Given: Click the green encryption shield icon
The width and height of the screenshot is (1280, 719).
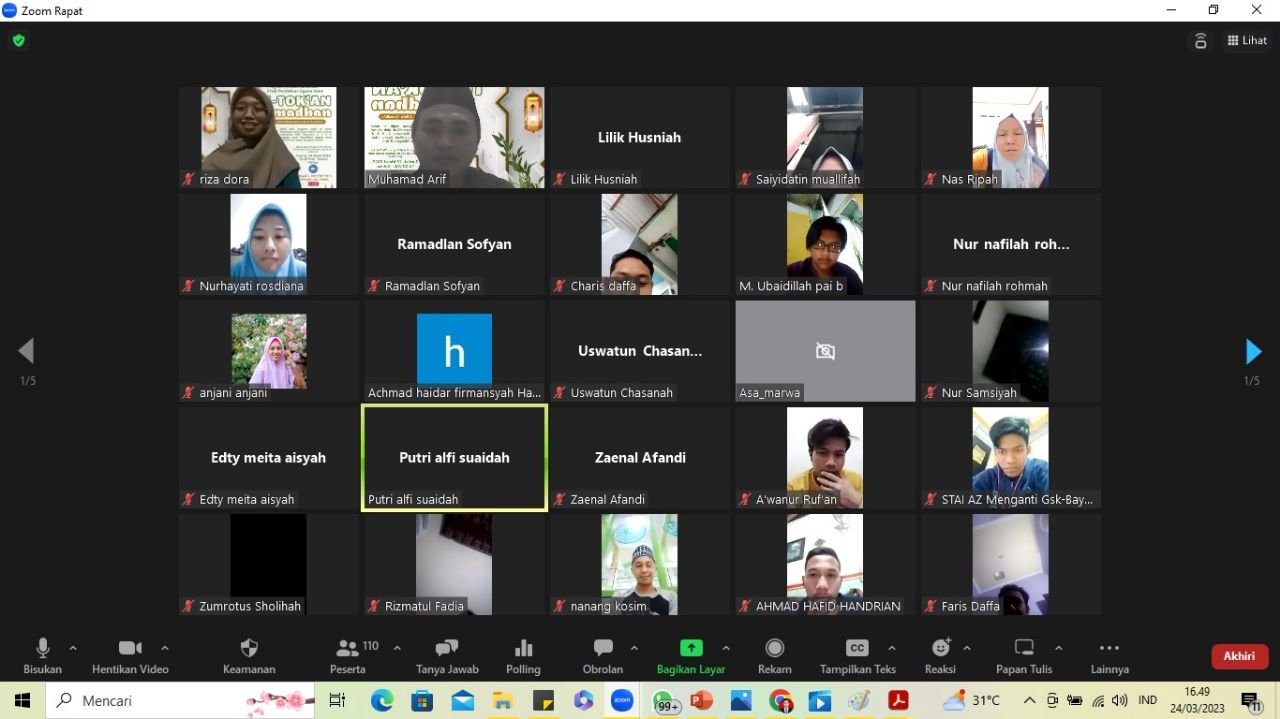Looking at the screenshot, I should (x=18, y=41).
